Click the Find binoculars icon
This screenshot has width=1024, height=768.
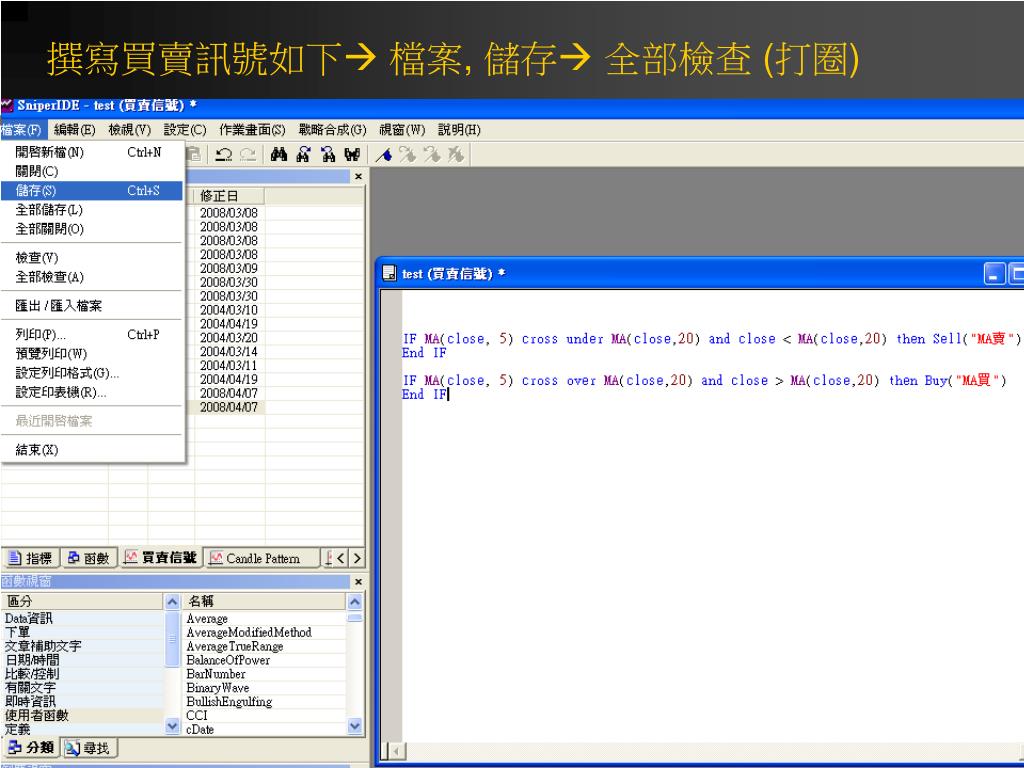tap(279, 155)
